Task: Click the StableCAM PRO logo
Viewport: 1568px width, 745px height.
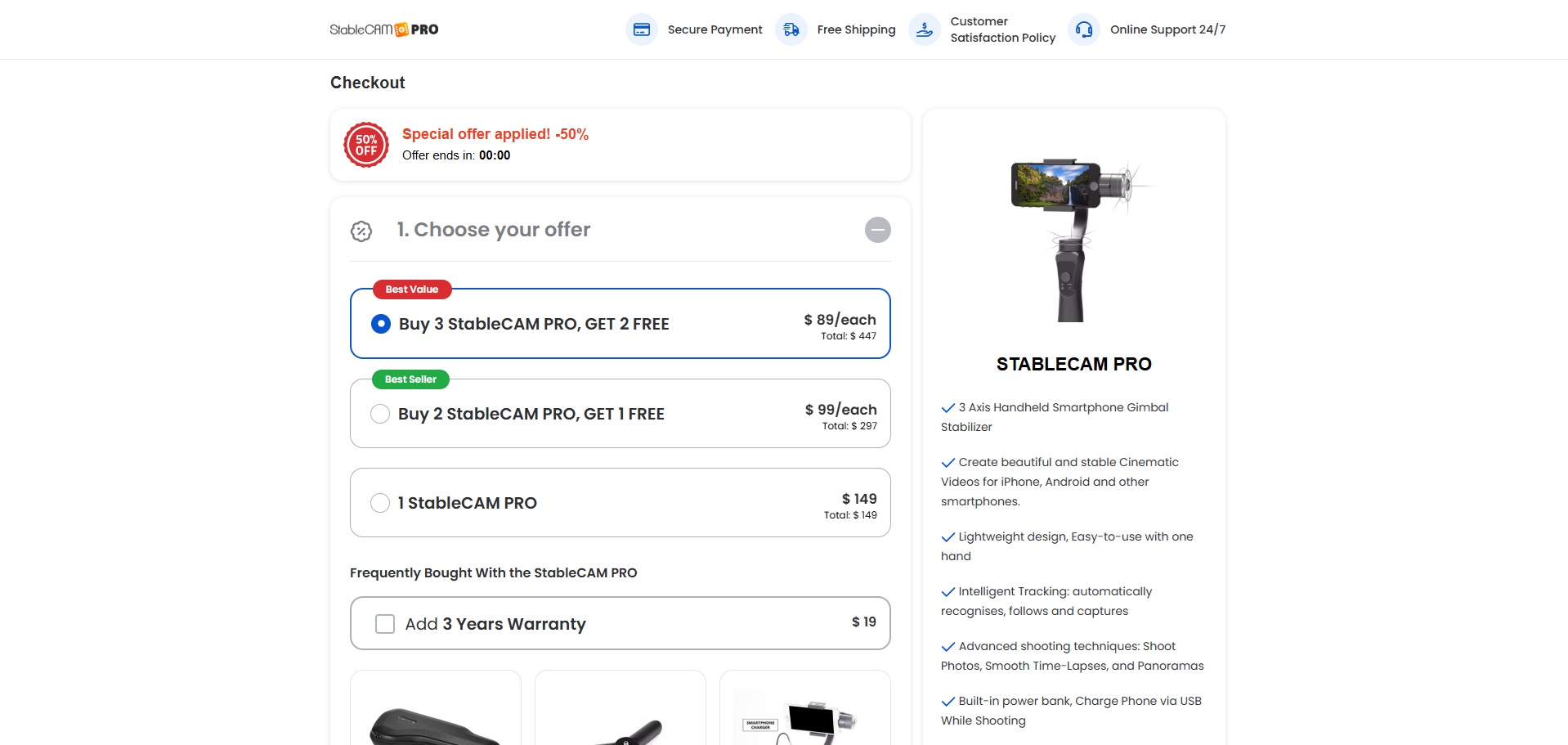Action: pyautogui.click(x=383, y=29)
